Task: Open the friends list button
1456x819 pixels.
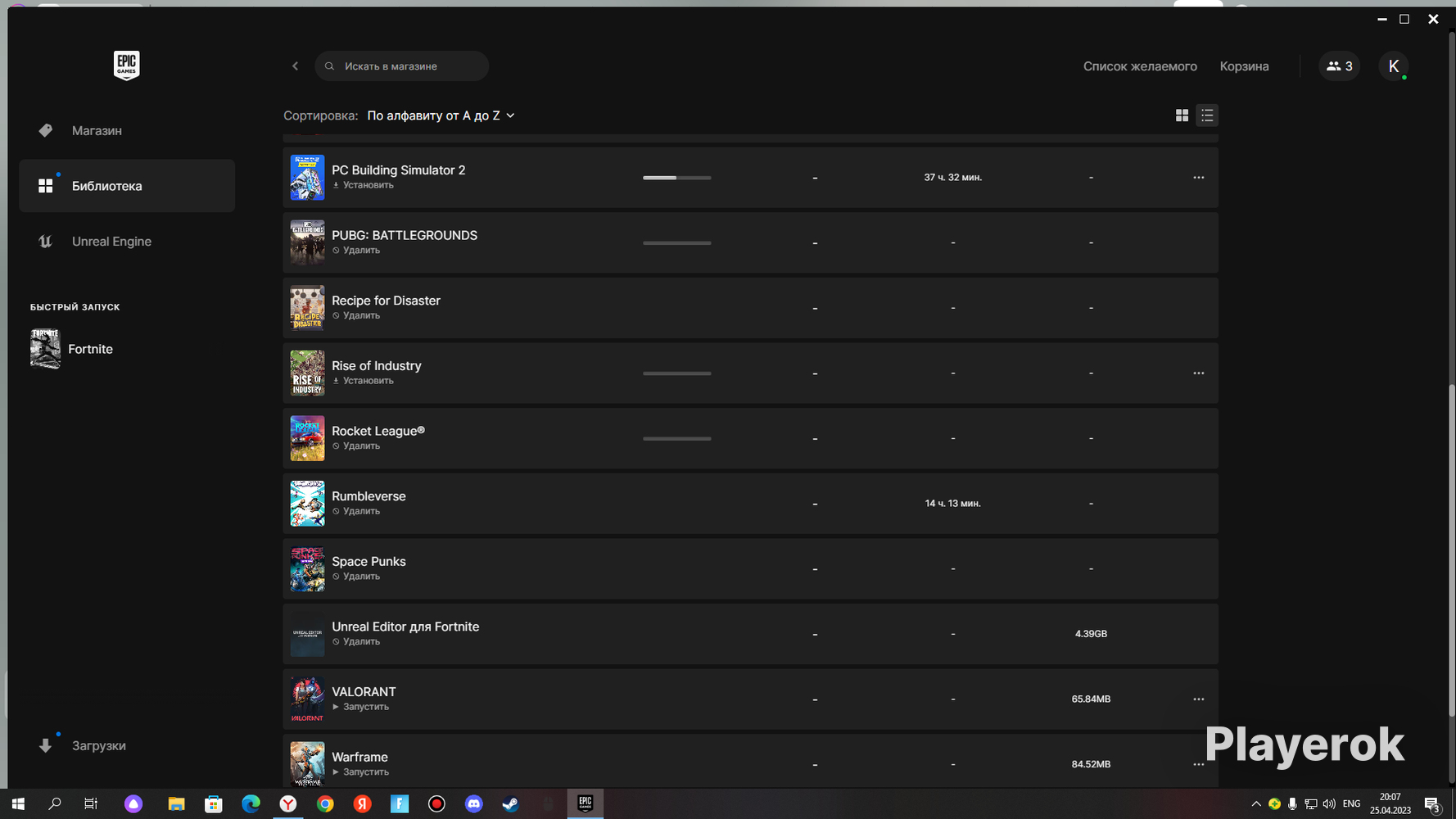Action: click(x=1339, y=66)
